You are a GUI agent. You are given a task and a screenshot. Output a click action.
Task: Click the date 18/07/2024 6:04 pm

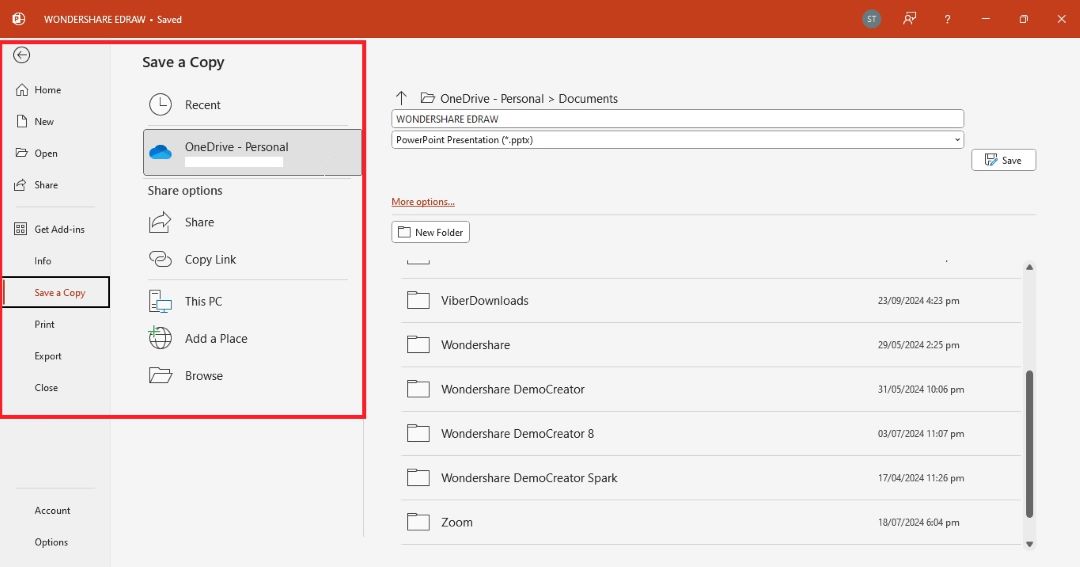(918, 522)
